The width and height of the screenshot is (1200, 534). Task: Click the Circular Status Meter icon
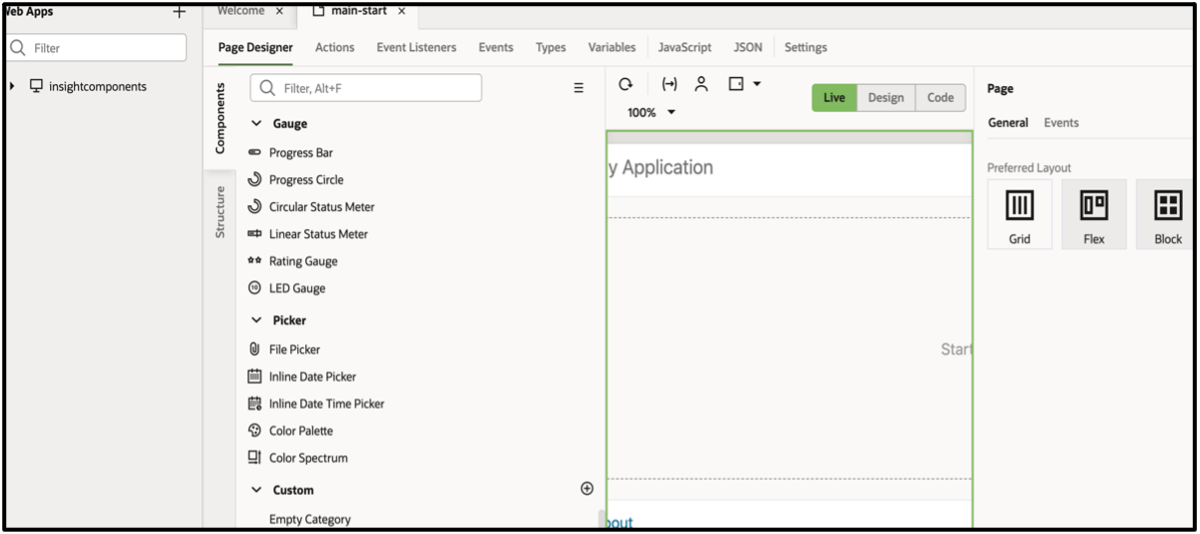pos(254,207)
